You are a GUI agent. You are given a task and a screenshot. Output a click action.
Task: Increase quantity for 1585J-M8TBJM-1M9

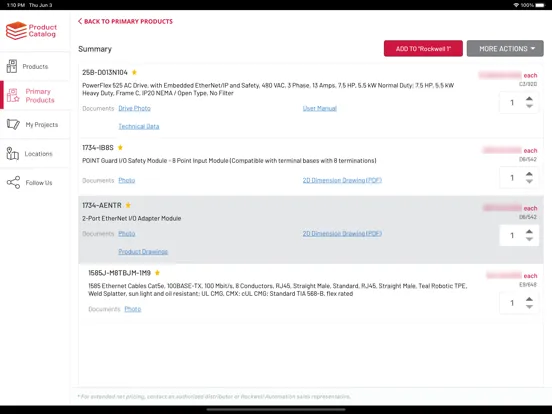click(529, 299)
